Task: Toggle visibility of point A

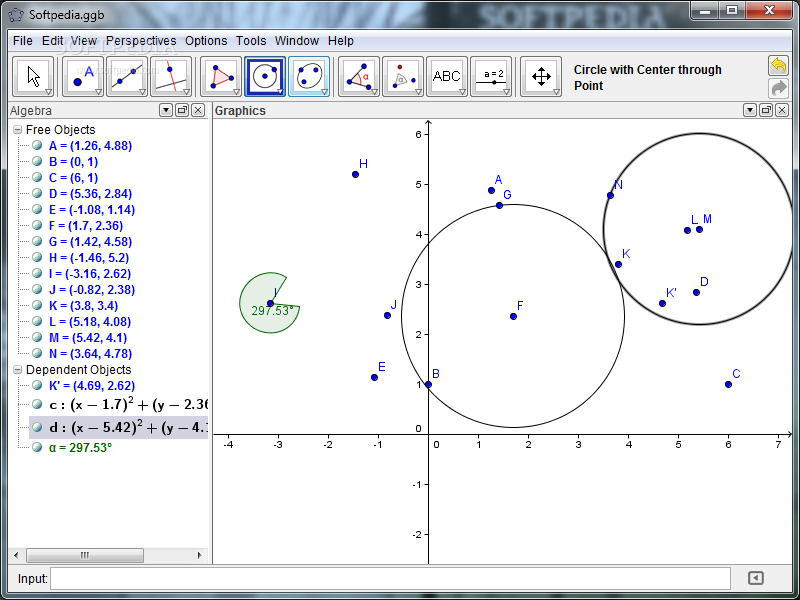Action: pos(37,145)
